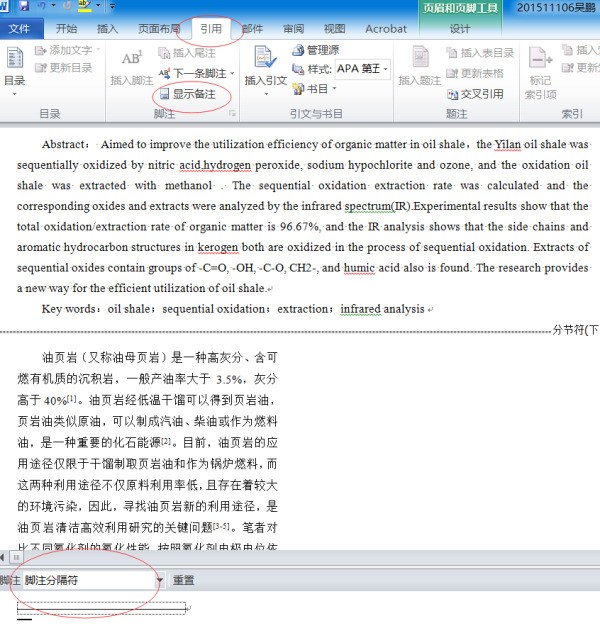Open the 文件 menu tab
This screenshot has height=633, width=600.
click(x=19, y=29)
